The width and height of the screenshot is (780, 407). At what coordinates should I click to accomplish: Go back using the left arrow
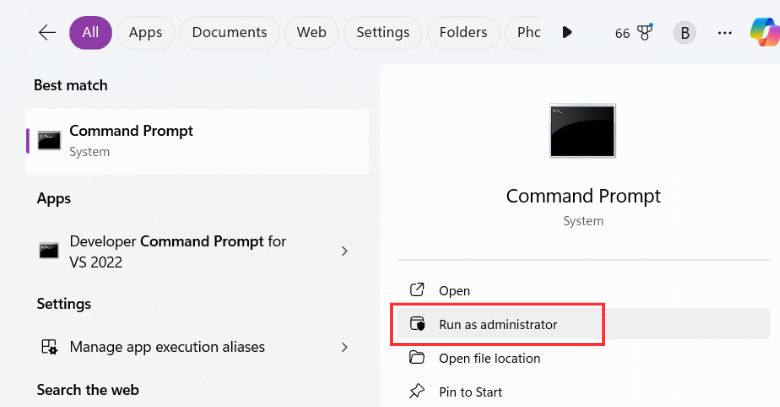[x=47, y=33]
